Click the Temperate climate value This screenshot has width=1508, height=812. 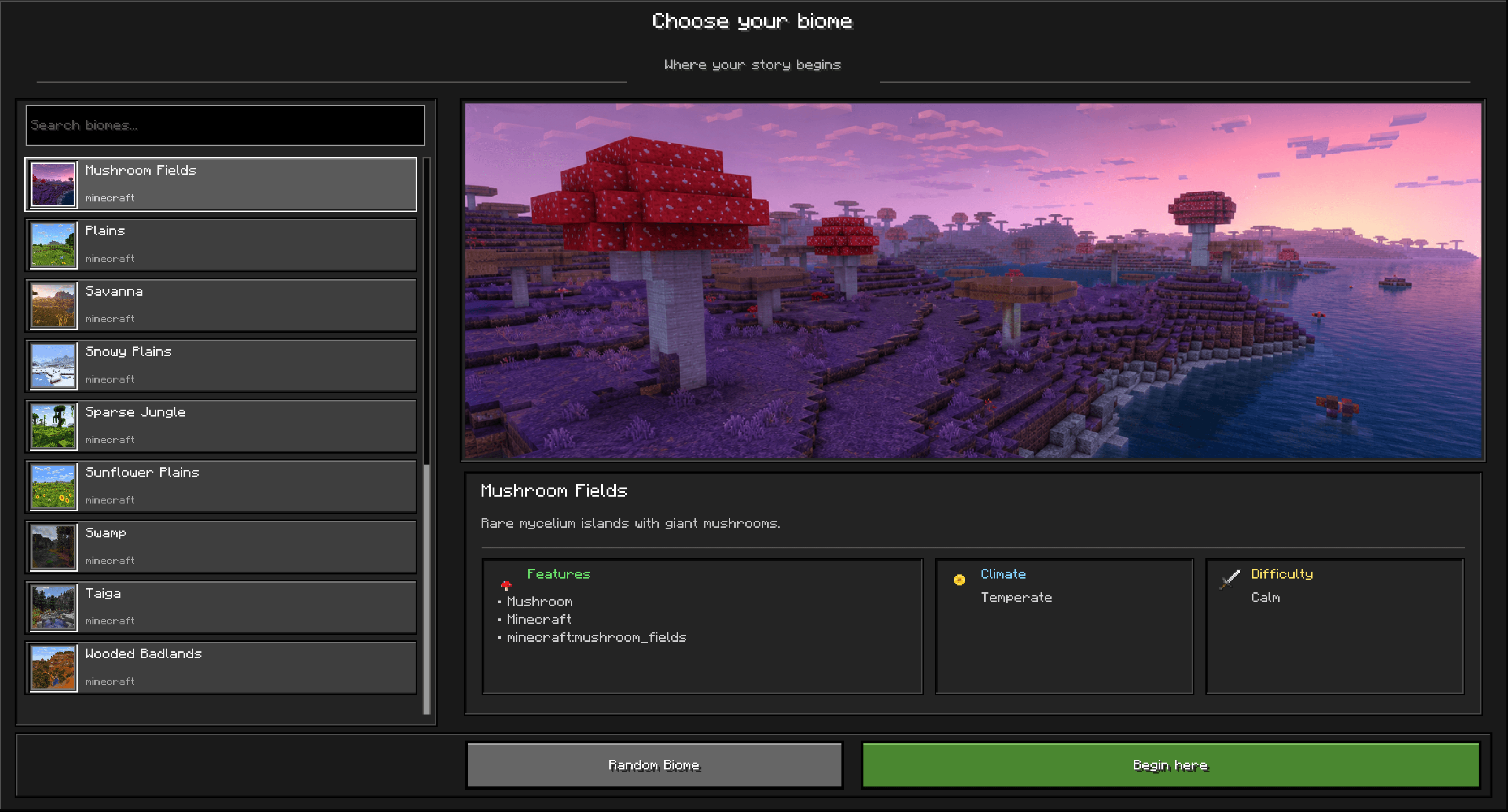pyautogui.click(x=1016, y=598)
